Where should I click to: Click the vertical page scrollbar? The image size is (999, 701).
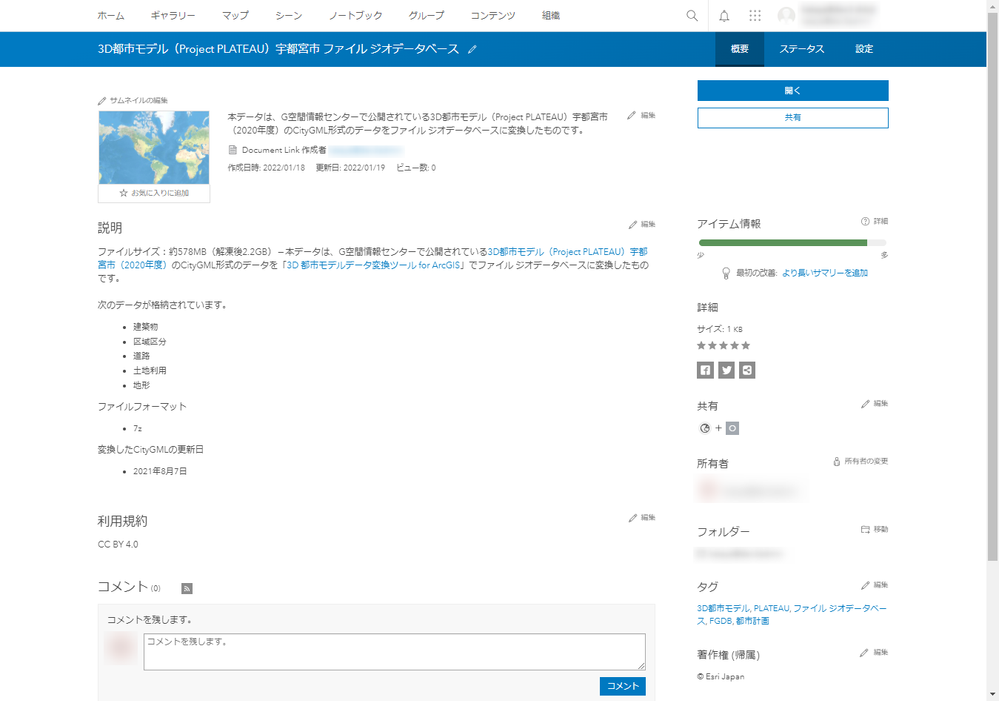pyautogui.click(x=992, y=287)
